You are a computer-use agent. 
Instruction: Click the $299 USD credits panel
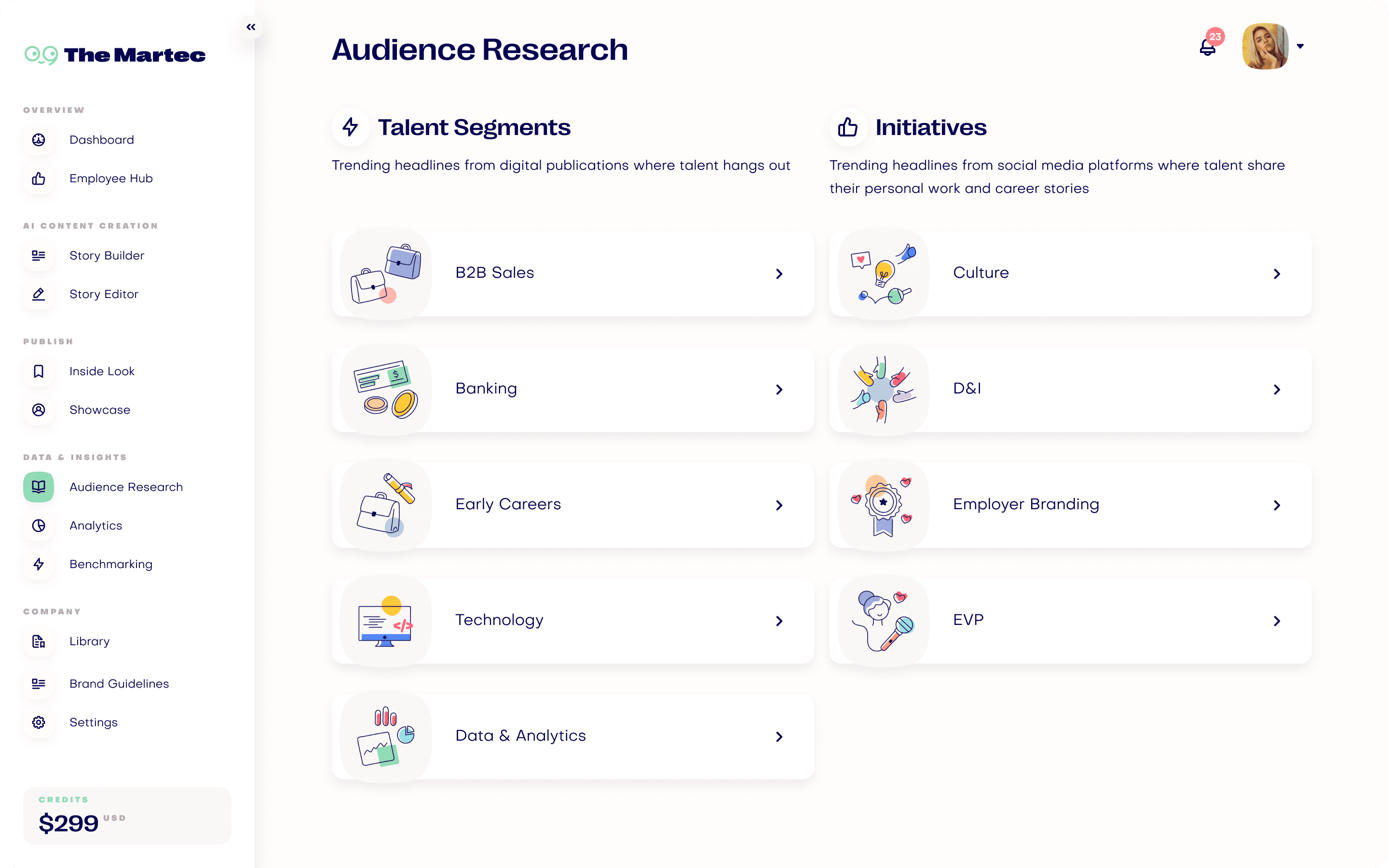pyautogui.click(x=127, y=816)
